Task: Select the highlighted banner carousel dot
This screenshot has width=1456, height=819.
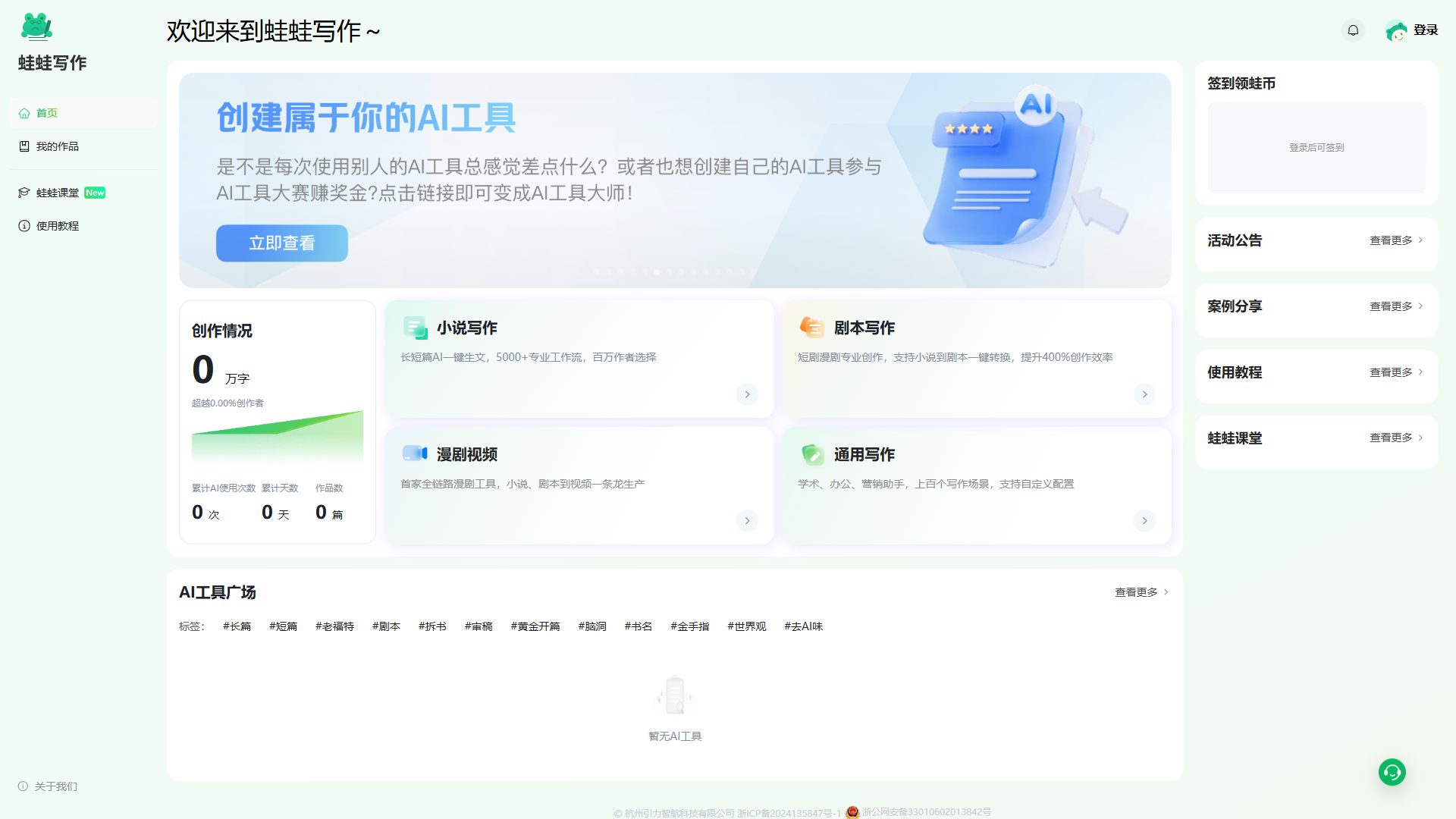Action: click(657, 271)
